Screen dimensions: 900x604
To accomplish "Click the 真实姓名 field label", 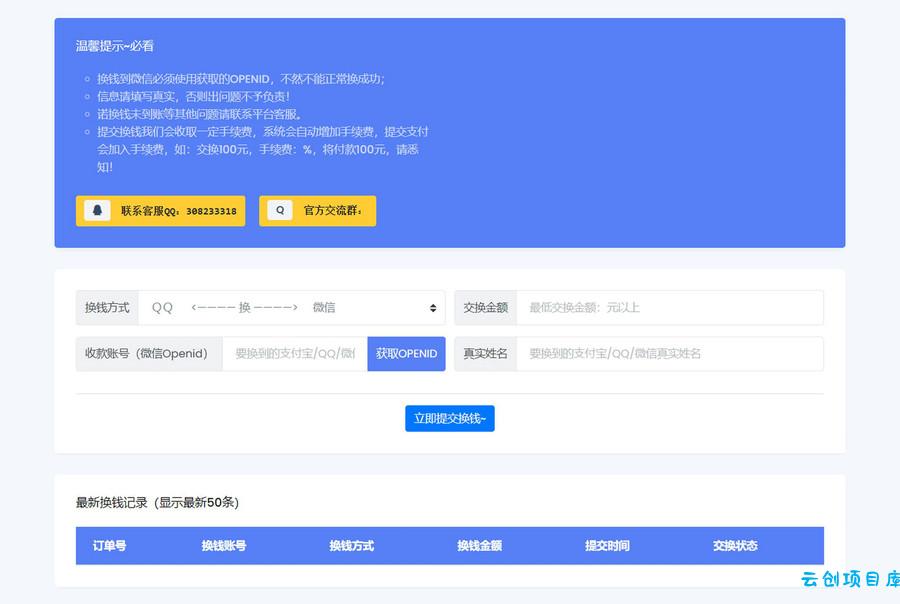I will coord(486,354).
